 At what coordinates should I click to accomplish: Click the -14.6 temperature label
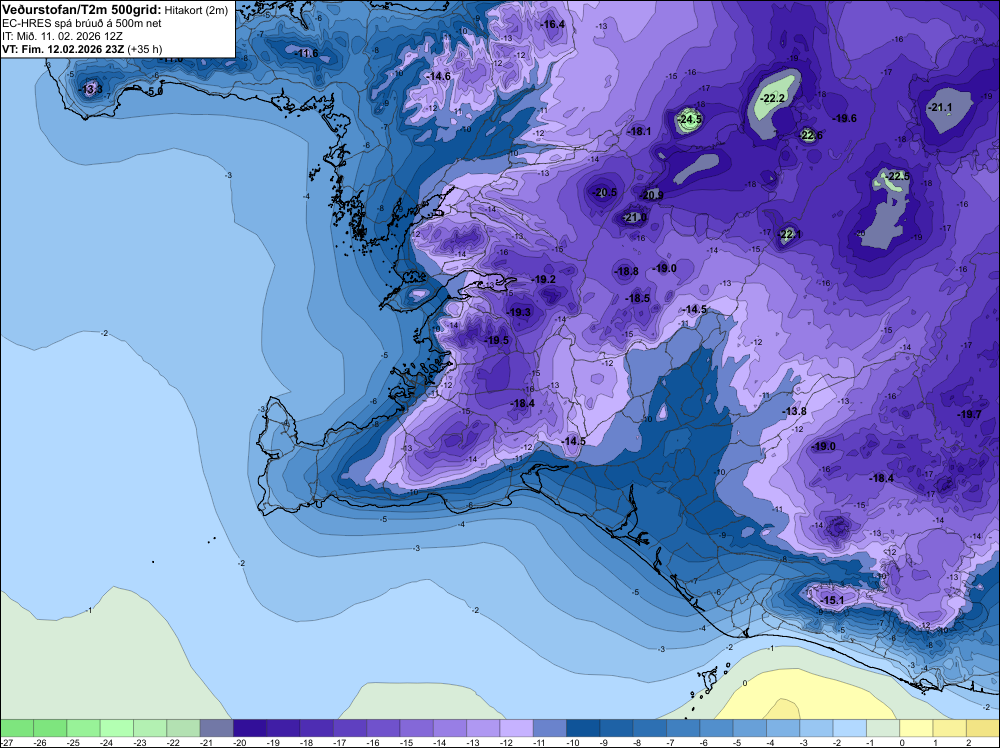tap(439, 76)
